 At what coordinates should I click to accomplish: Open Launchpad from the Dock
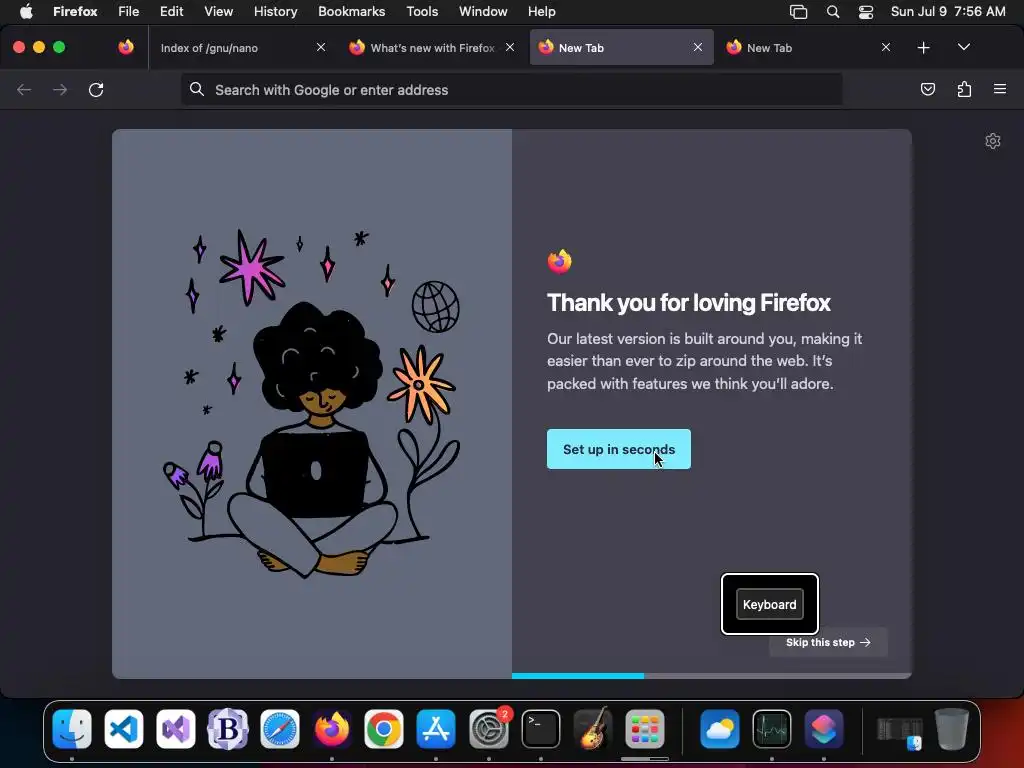tap(645, 729)
